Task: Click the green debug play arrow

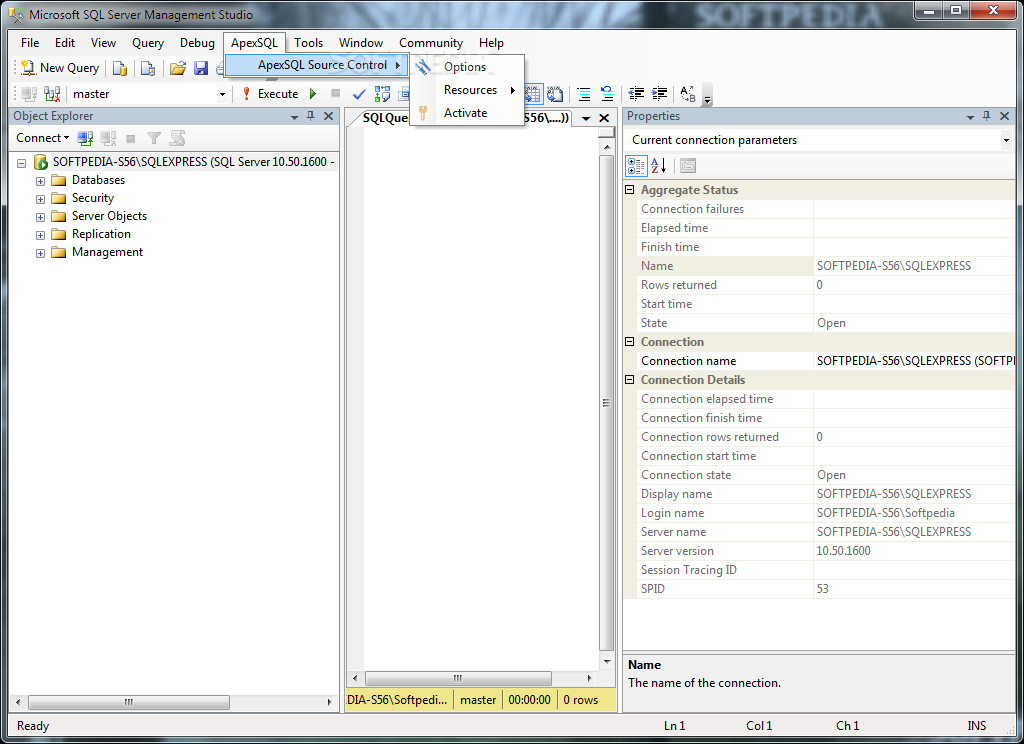Action: [313, 94]
